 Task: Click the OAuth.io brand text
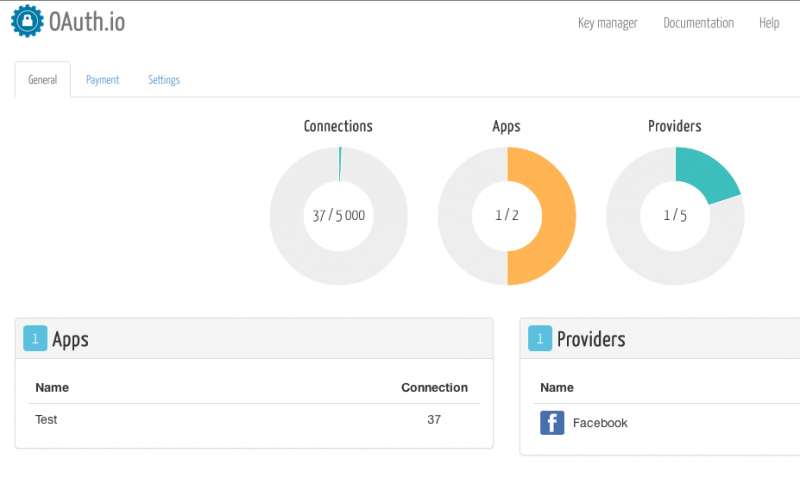(87, 23)
